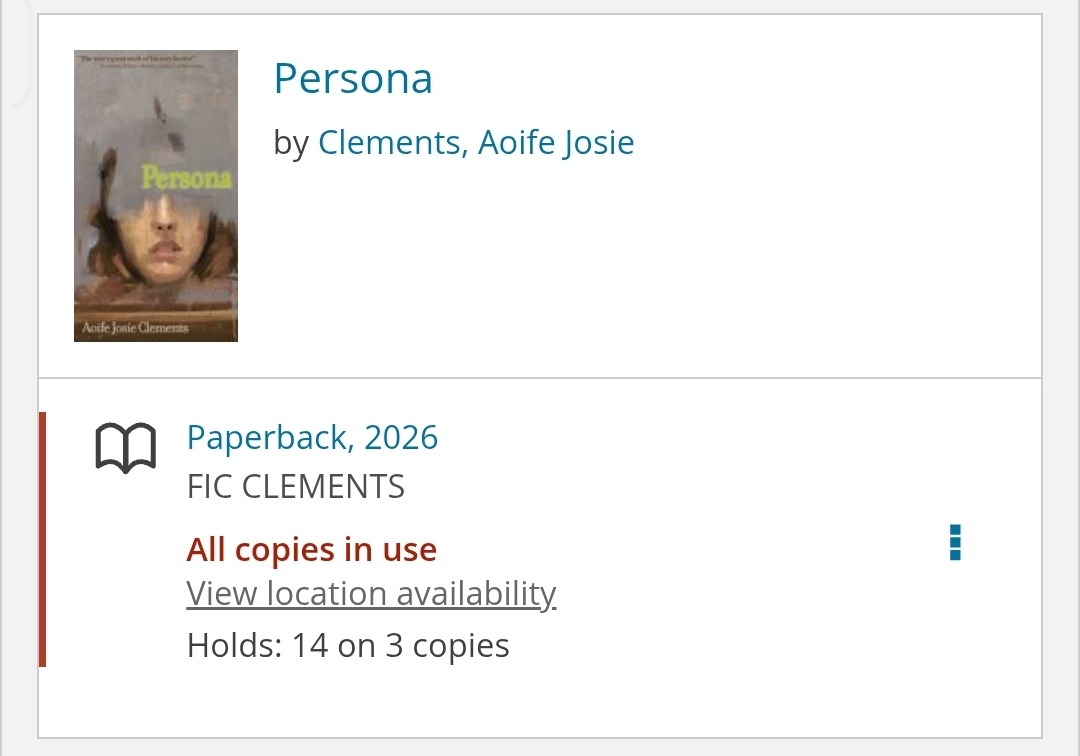1080x756 pixels.
Task: Click the red All copies in use status
Action: click(x=312, y=550)
